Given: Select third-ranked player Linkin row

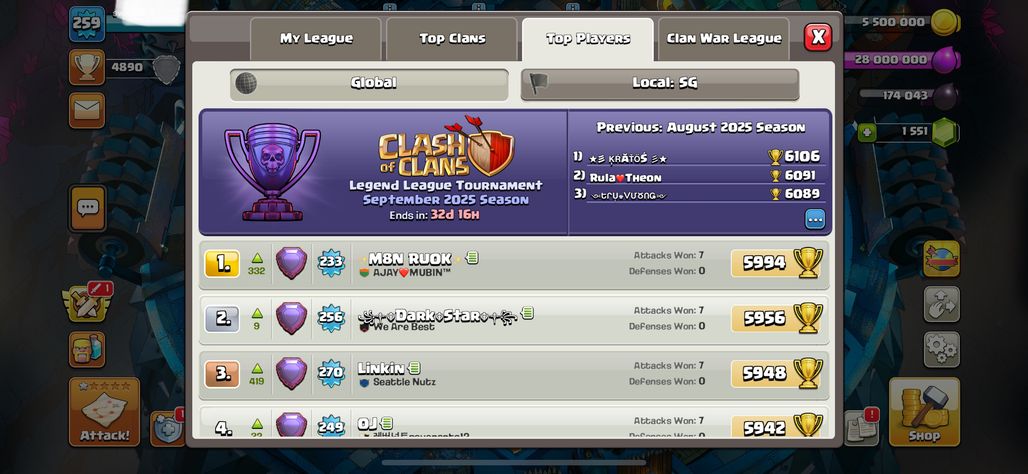Looking at the screenshot, I should click(x=513, y=374).
